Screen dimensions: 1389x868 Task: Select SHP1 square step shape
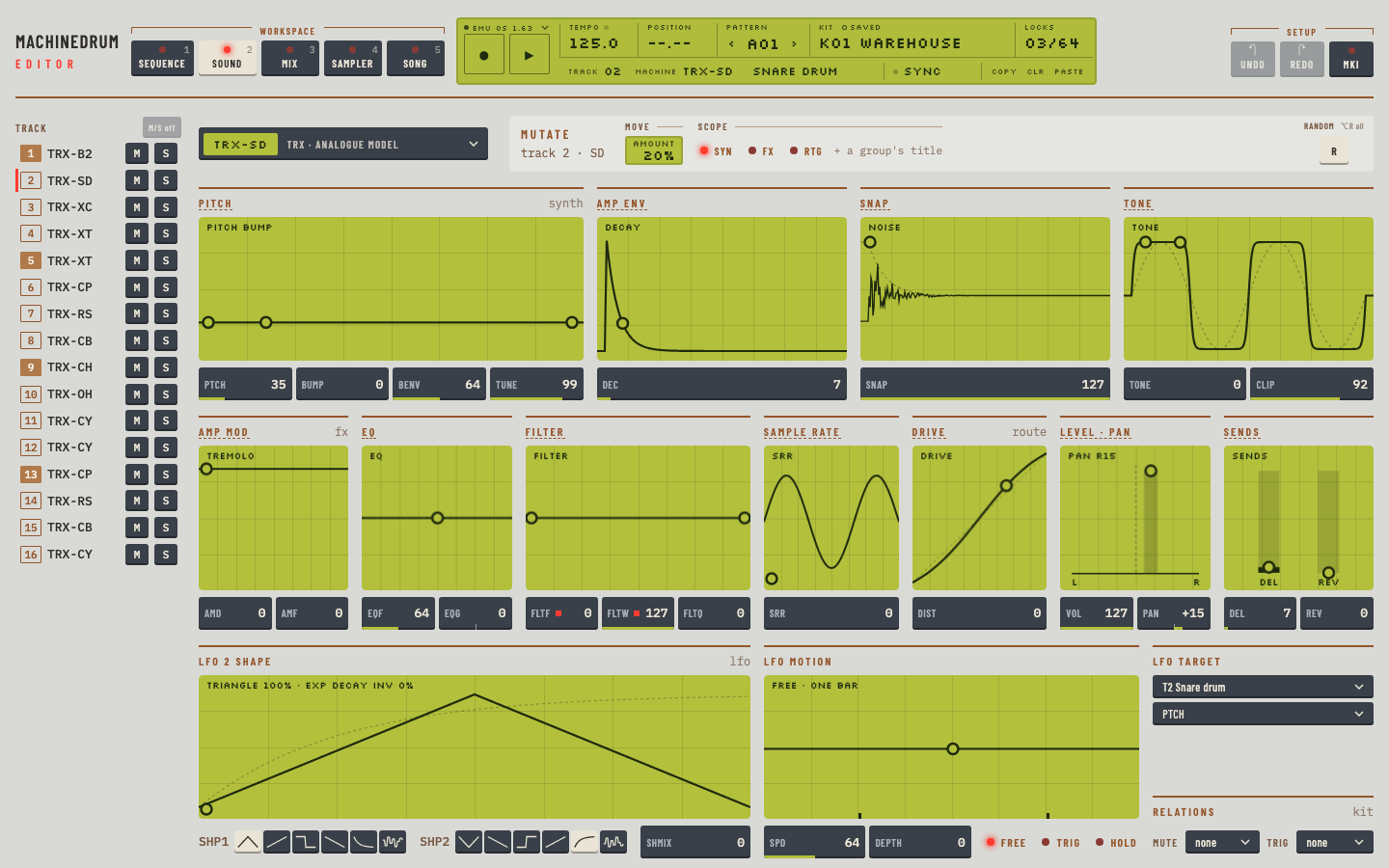pyautogui.click(x=306, y=842)
